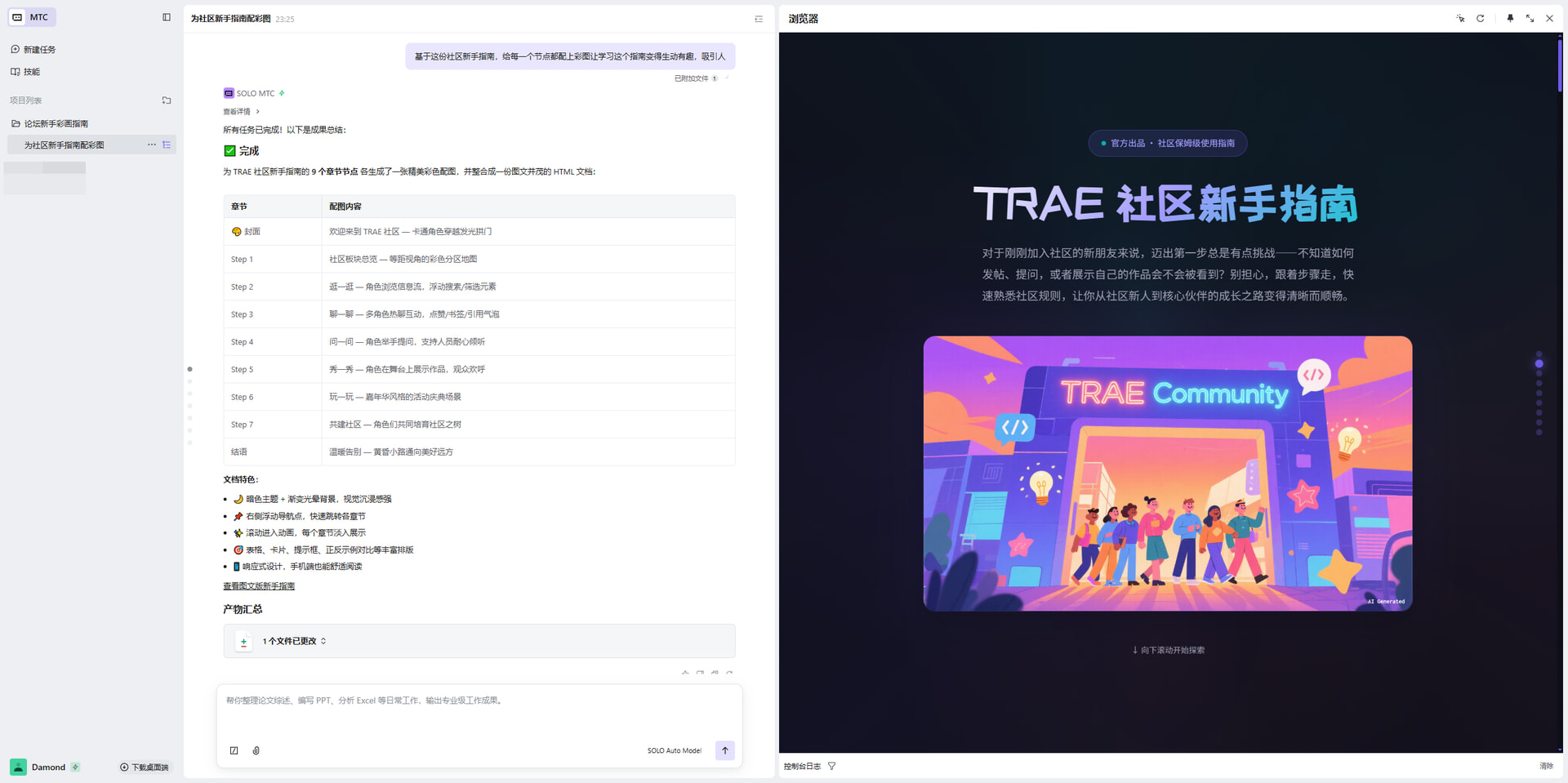Viewport: 1568px width, 783px height.
Task: Click the browser page vertical scrollbar
Action: pos(1559,65)
